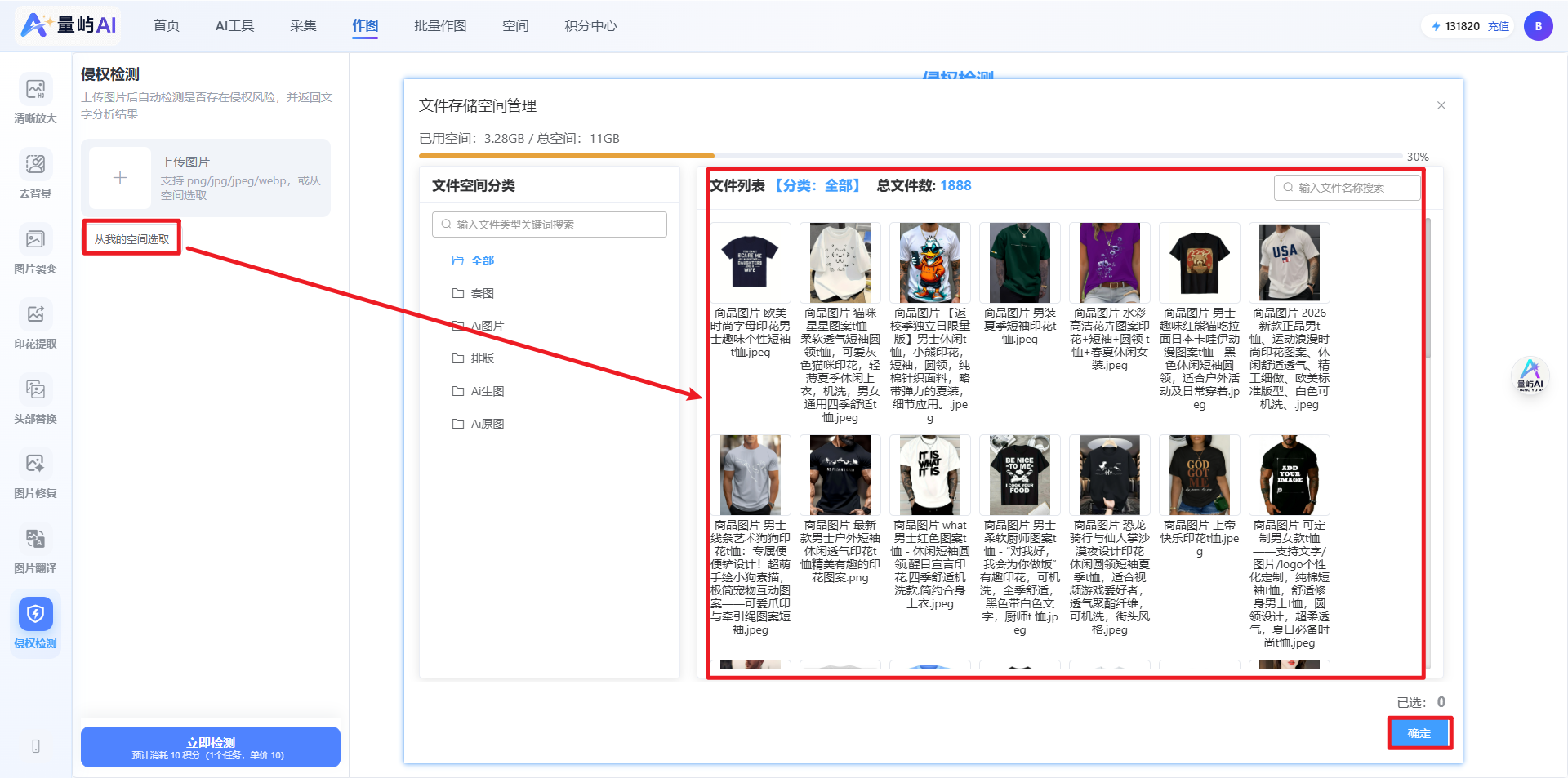Click the lightning points icon
1568x778 pixels.
click(x=1437, y=26)
